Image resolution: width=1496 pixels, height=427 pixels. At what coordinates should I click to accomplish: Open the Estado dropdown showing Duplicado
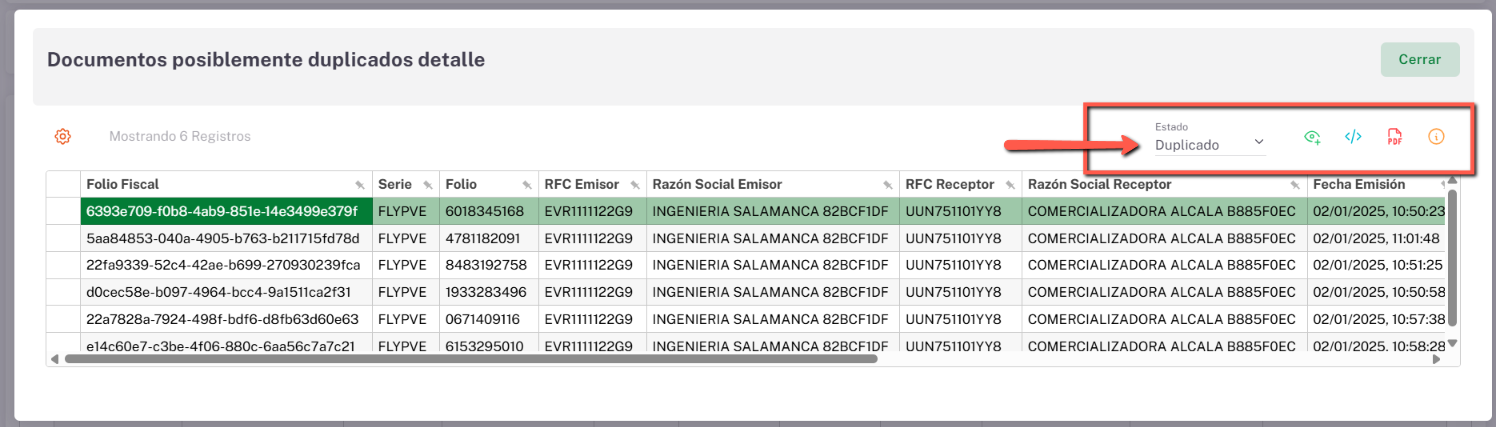[x=1200, y=145]
